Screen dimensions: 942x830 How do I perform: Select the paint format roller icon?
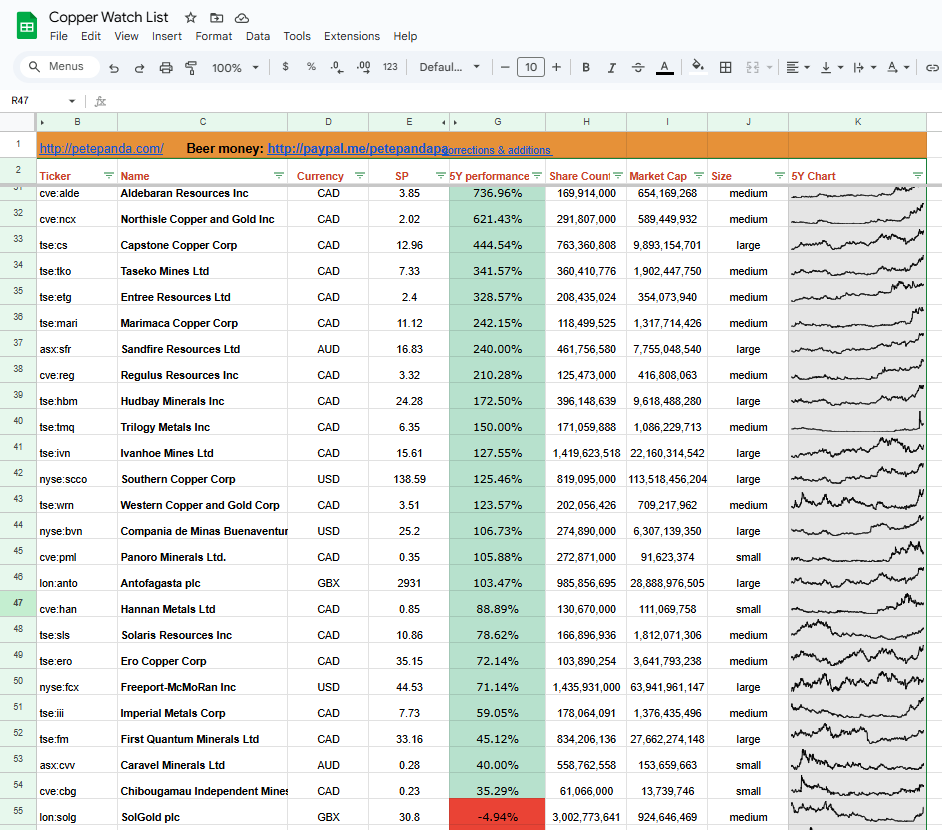(191, 68)
